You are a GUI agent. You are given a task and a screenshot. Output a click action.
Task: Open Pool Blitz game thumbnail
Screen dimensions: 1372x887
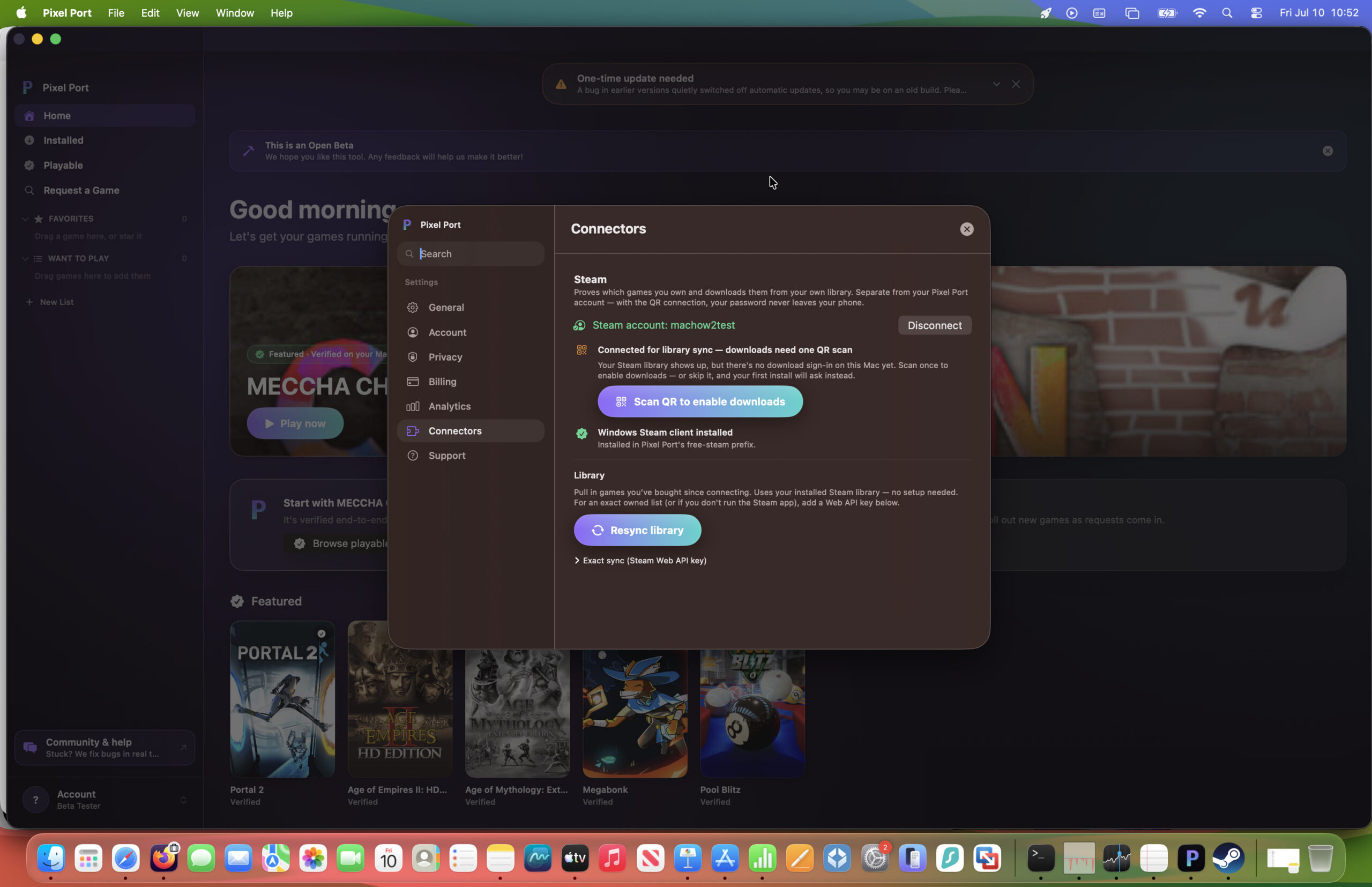coord(752,713)
